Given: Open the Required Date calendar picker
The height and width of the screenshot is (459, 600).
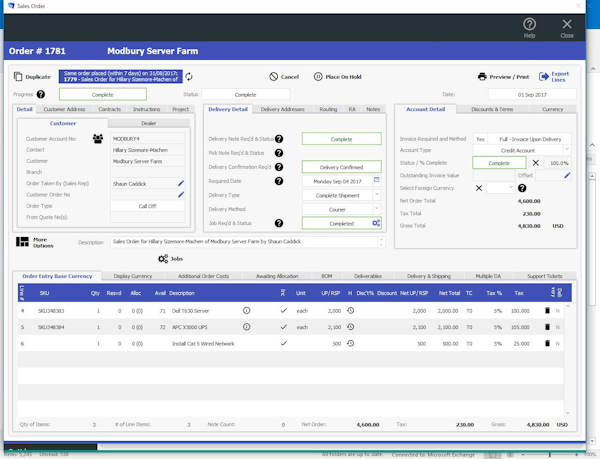Looking at the screenshot, I should (377, 180).
